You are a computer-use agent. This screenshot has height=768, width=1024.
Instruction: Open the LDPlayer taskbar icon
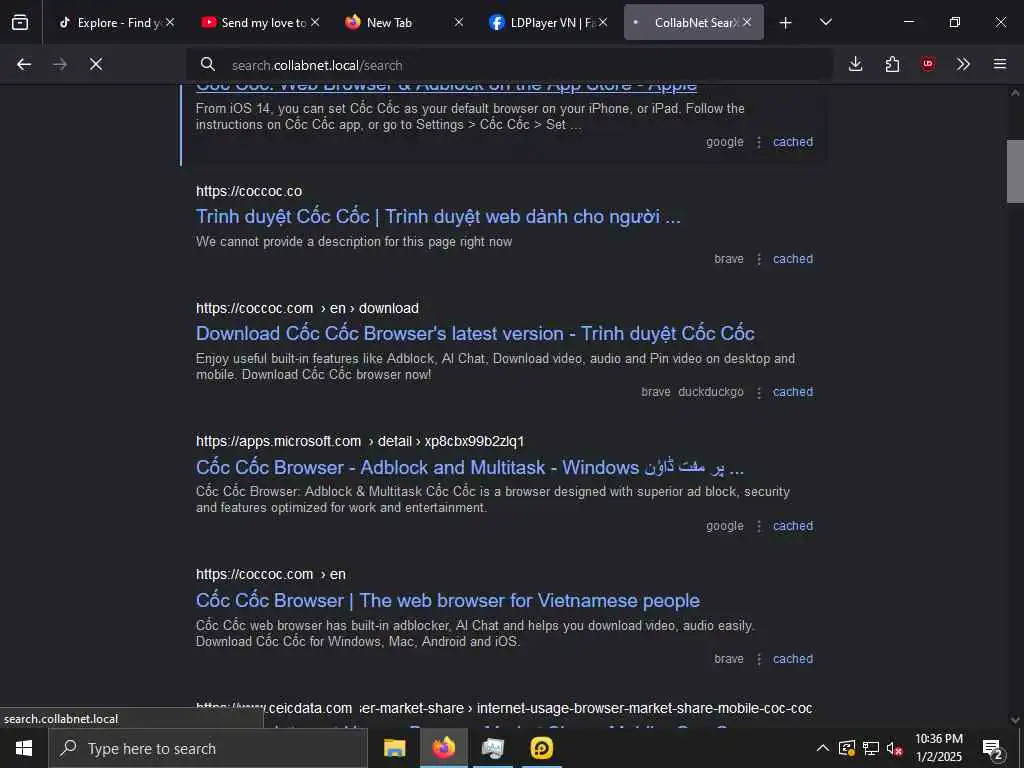coord(542,748)
